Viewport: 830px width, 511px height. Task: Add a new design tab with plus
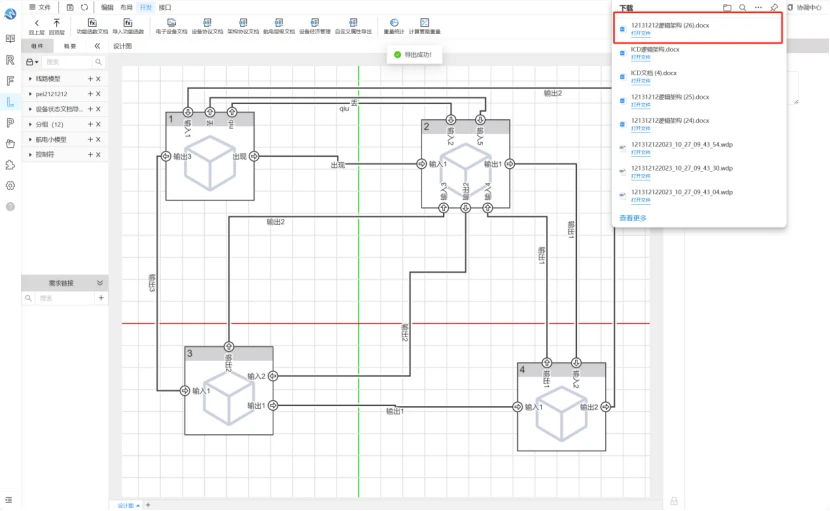coord(148,505)
